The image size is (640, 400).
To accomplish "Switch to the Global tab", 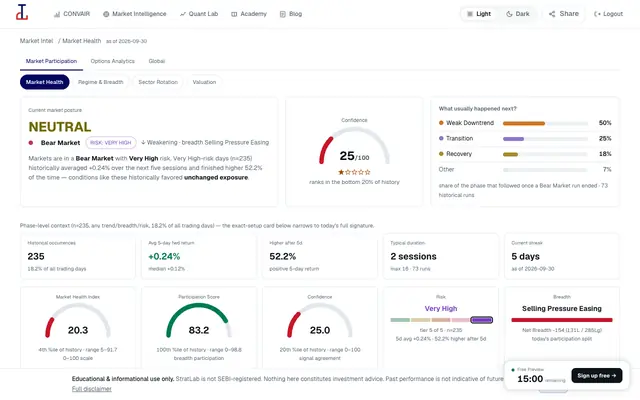I will [157, 61].
